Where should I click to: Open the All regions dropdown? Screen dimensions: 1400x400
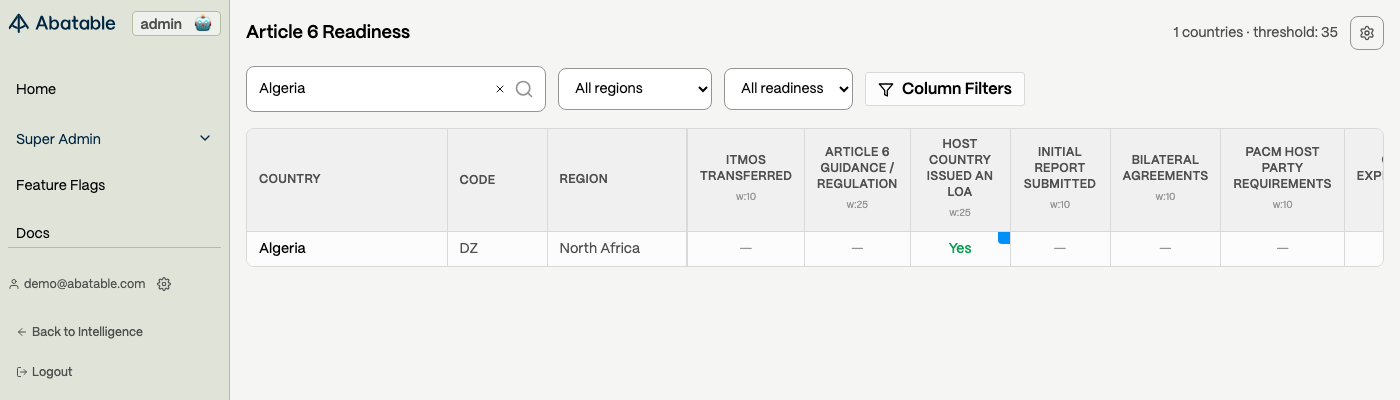pyautogui.click(x=634, y=89)
